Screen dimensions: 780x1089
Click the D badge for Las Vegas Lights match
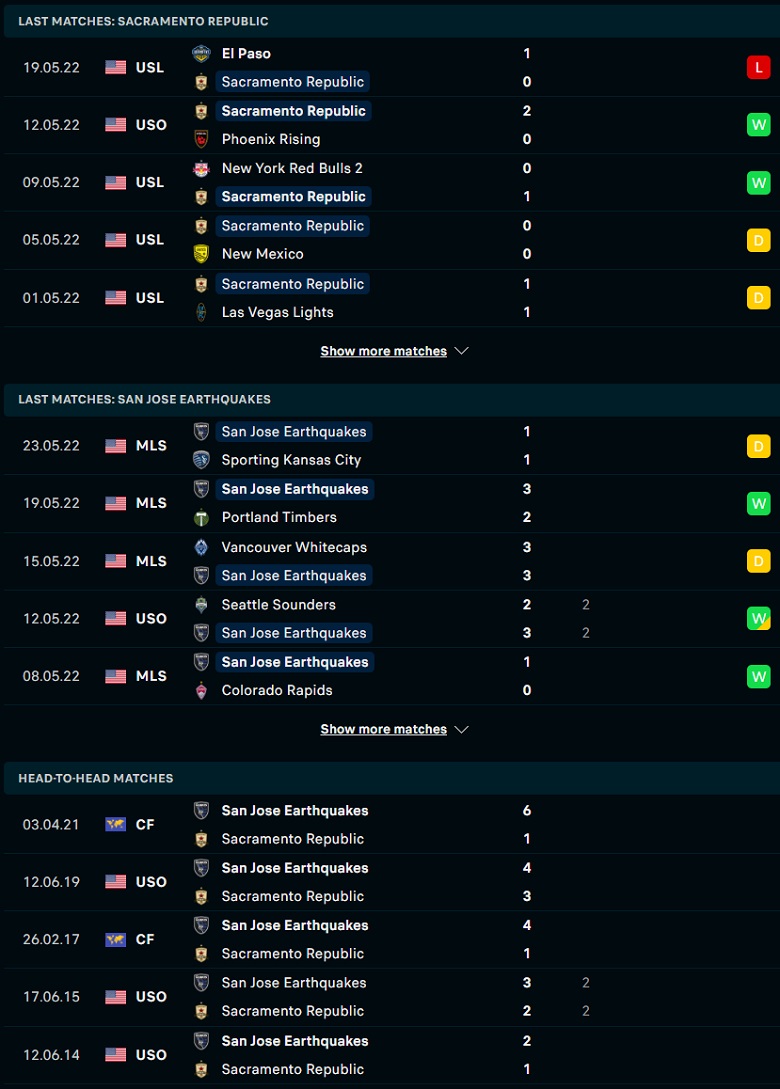[758, 298]
